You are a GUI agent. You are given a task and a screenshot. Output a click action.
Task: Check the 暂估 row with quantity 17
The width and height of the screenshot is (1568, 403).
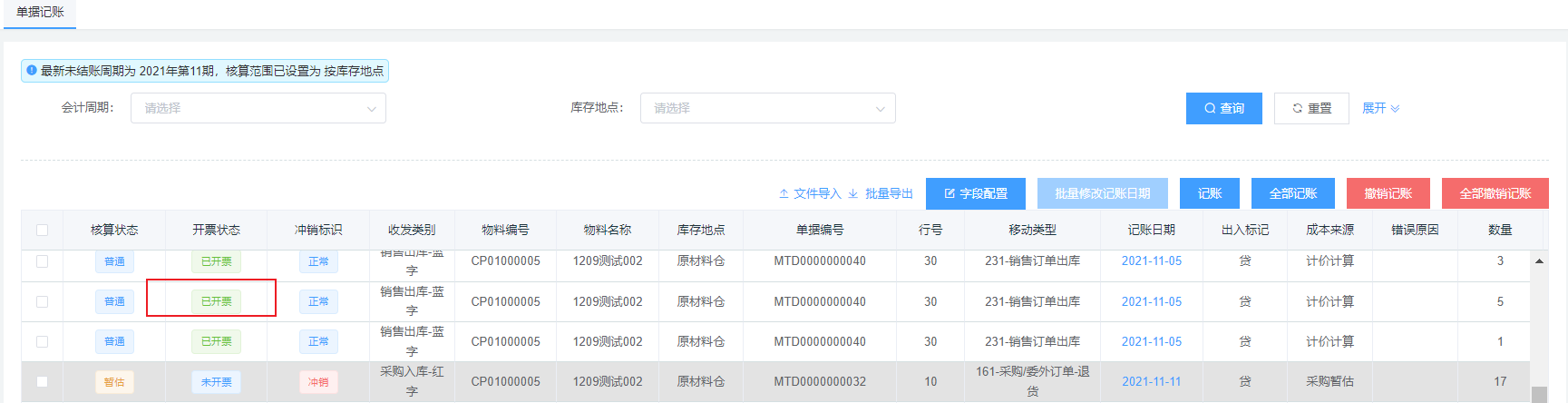tap(42, 381)
